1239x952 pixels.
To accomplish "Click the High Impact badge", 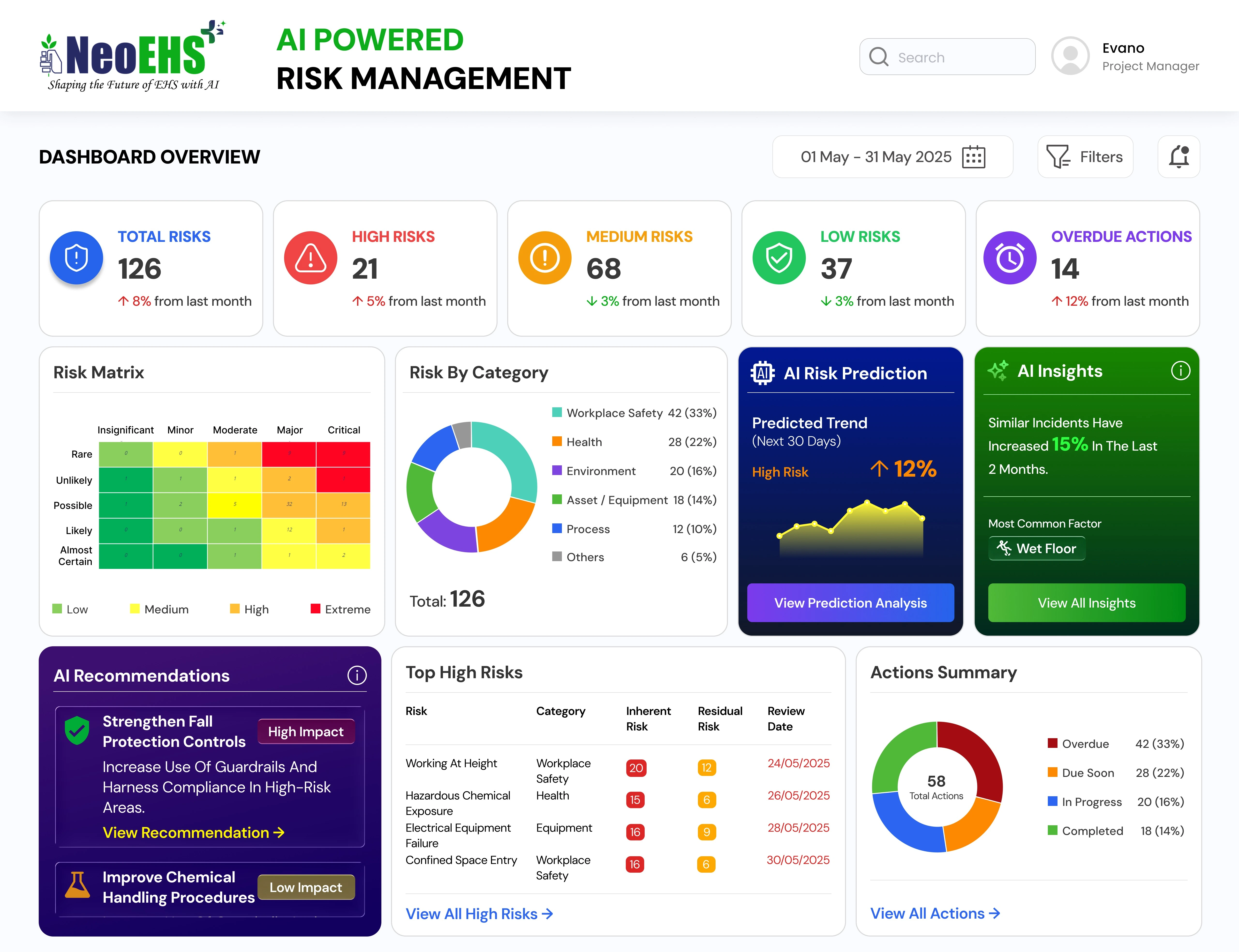I will pos(306,732).
